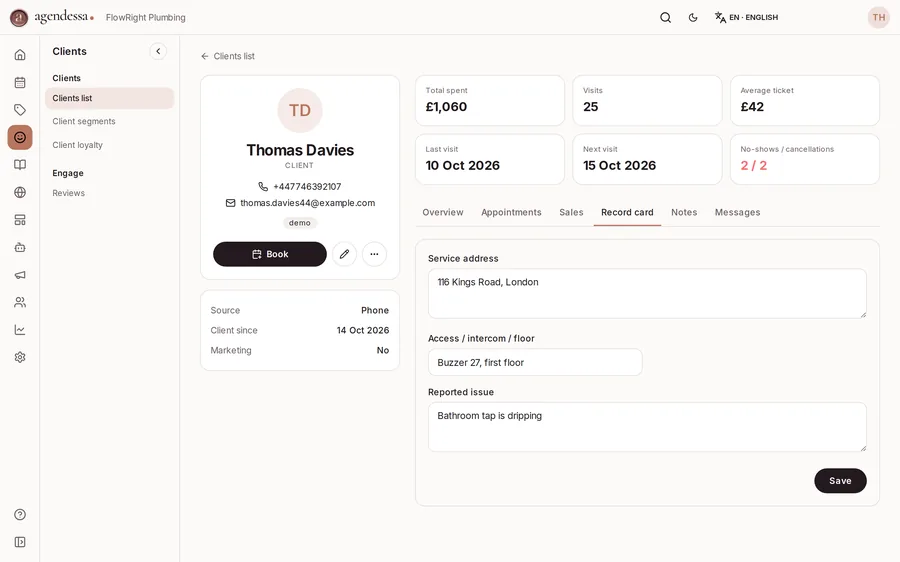Screen dimensions: 900x562
Task: Switch to the Appointments tab
Action: coord(511,212)
